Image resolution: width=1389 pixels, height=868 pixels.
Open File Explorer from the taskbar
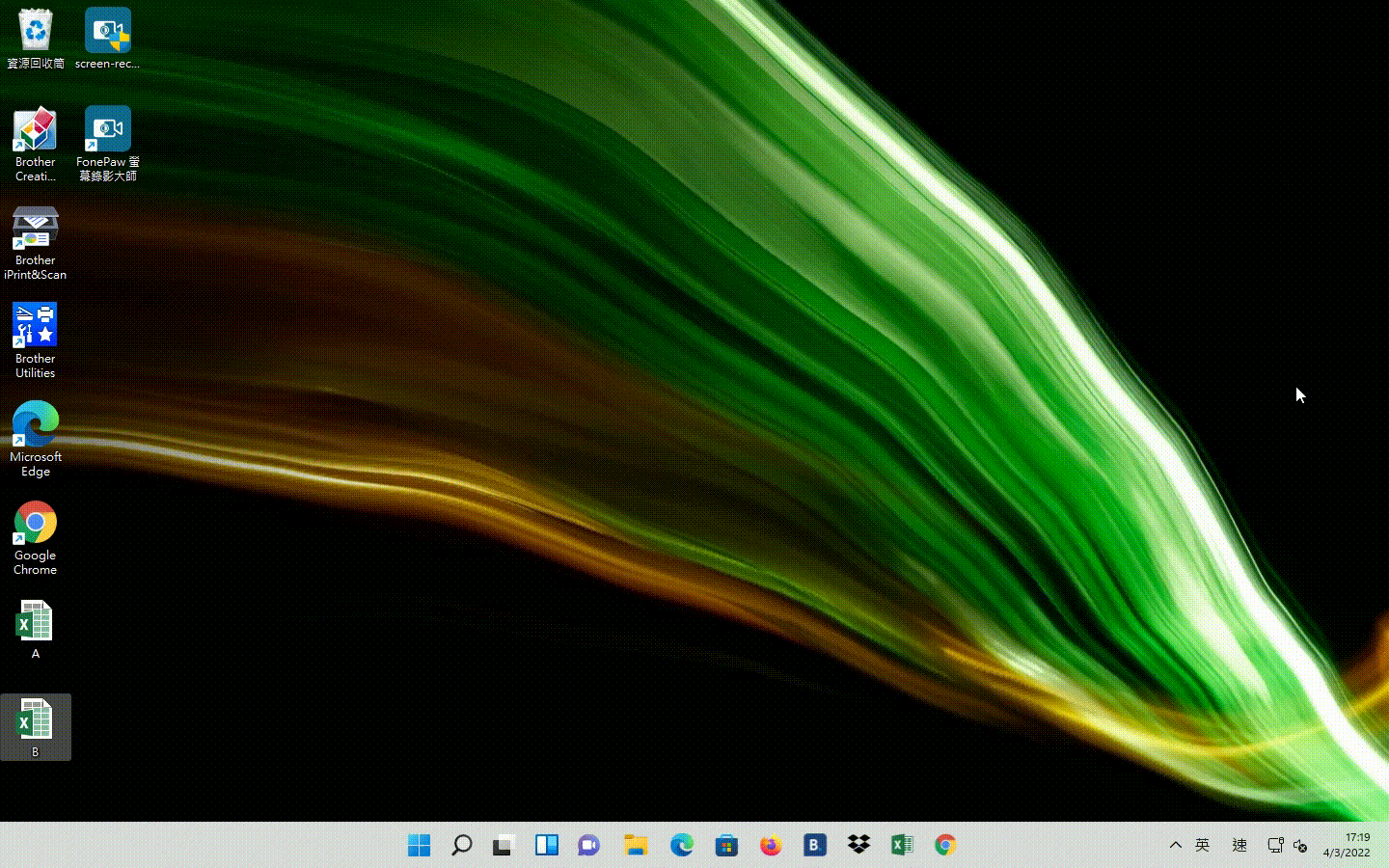click(635, 845)
